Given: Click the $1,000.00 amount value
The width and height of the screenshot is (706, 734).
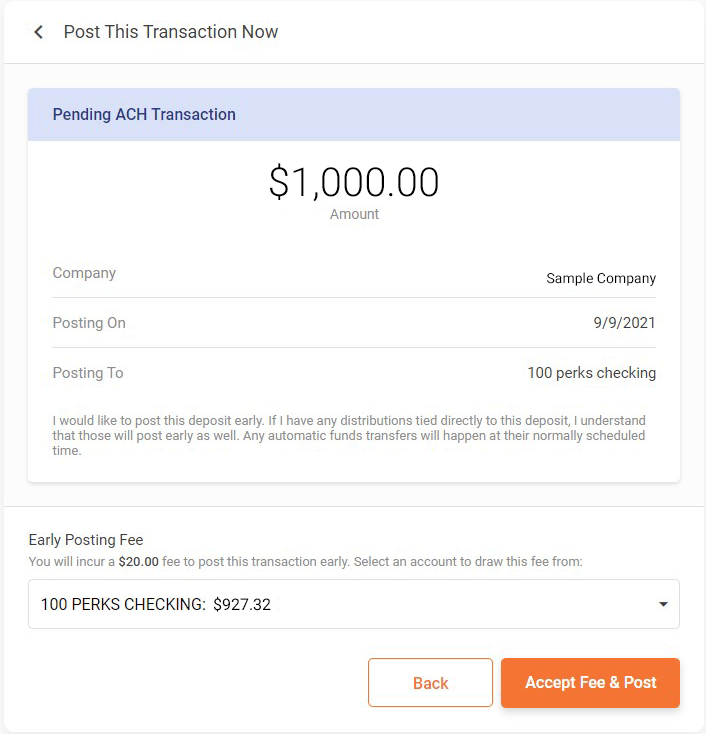Looking at the screenshot, I should [x=354, y=182].
